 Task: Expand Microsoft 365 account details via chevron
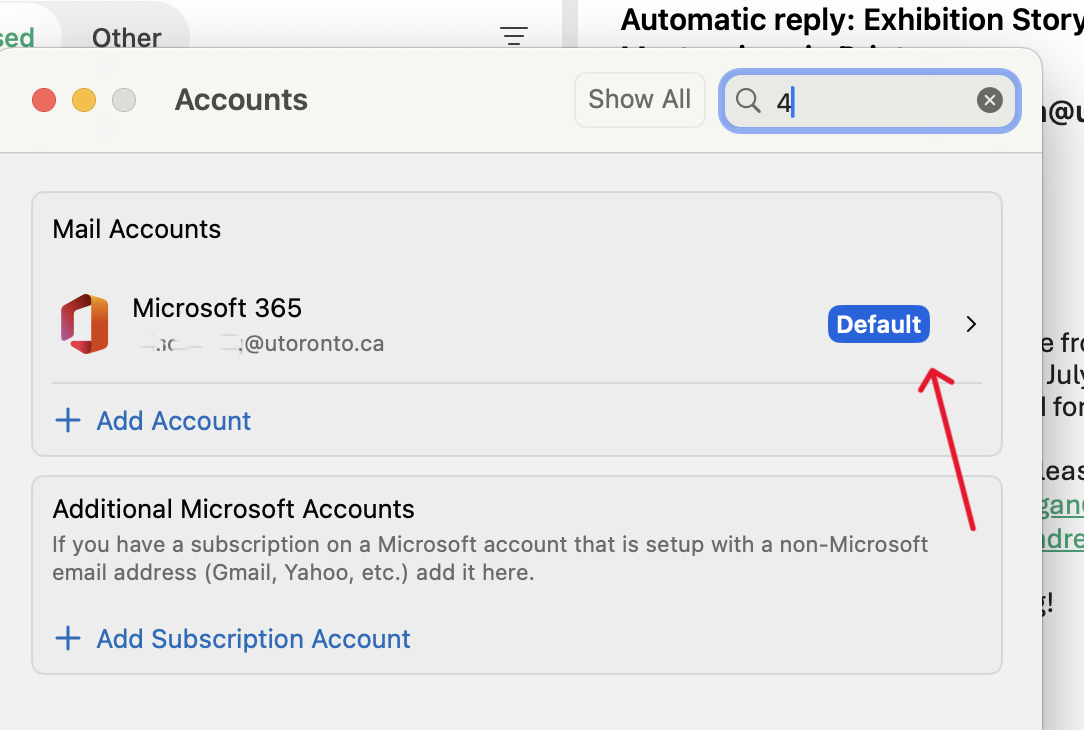[971, 324]
